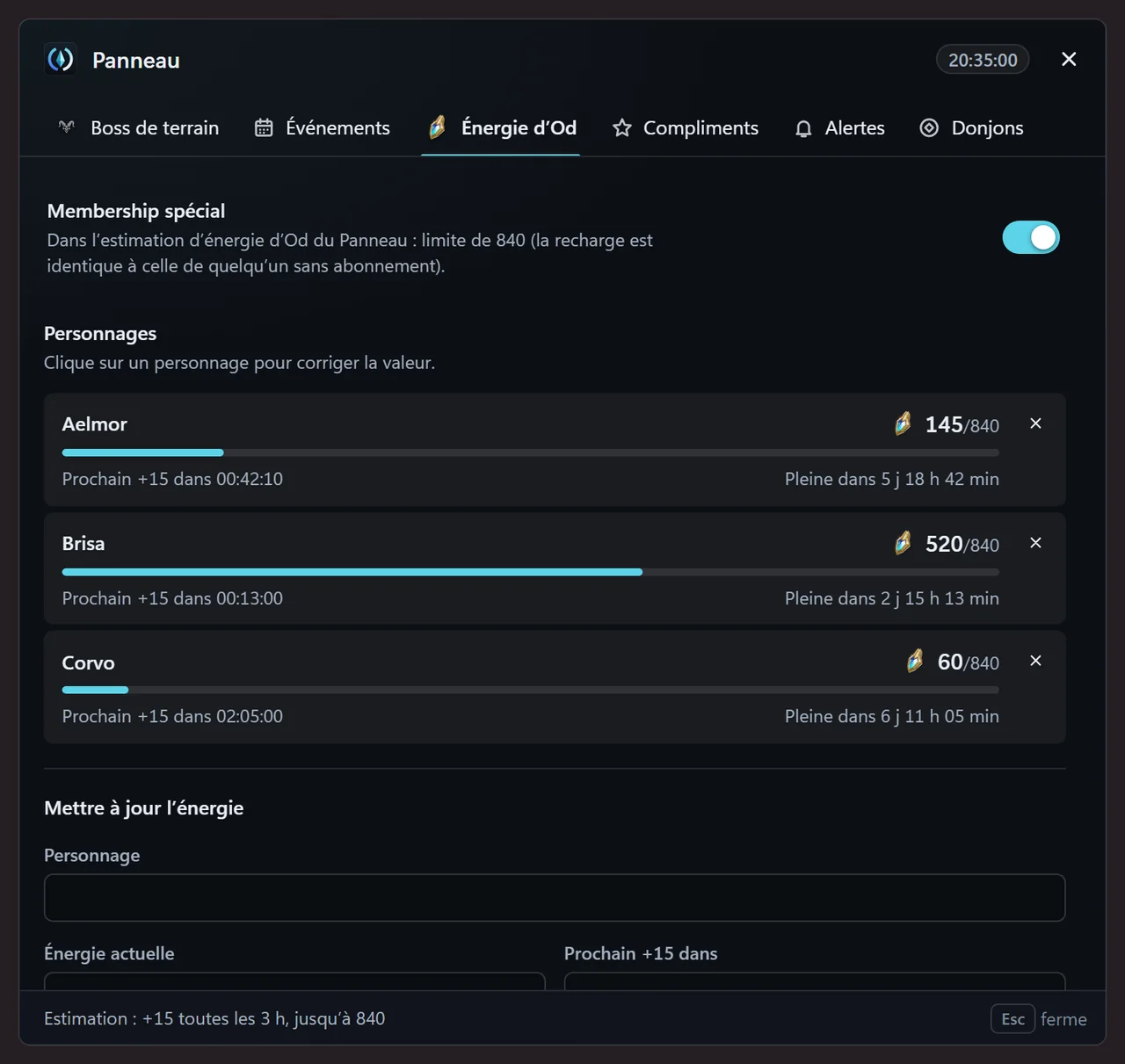Click Aelmor's energy progress bar

tap(531, 452)
